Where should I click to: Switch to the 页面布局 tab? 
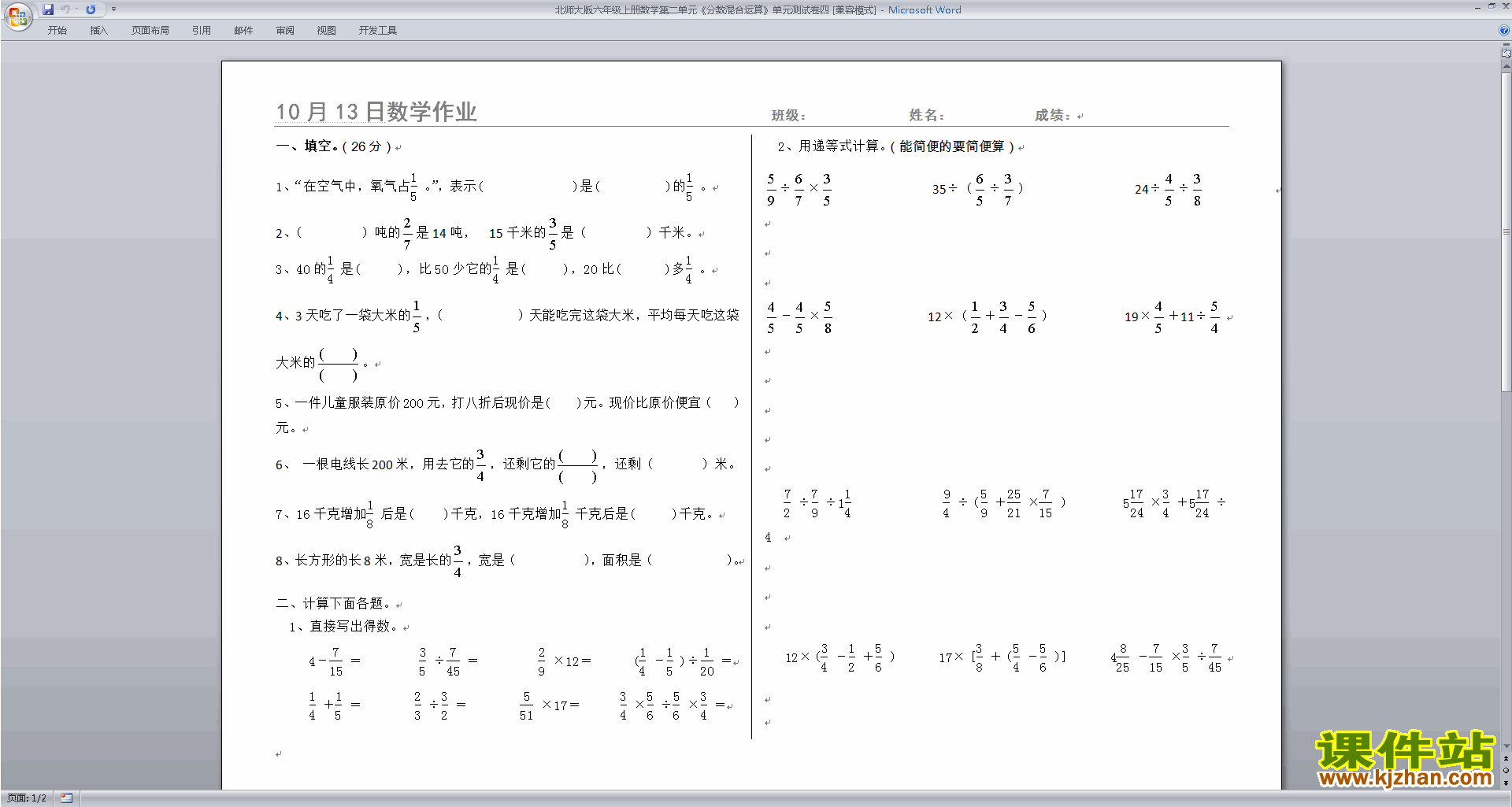click(150, 30)
